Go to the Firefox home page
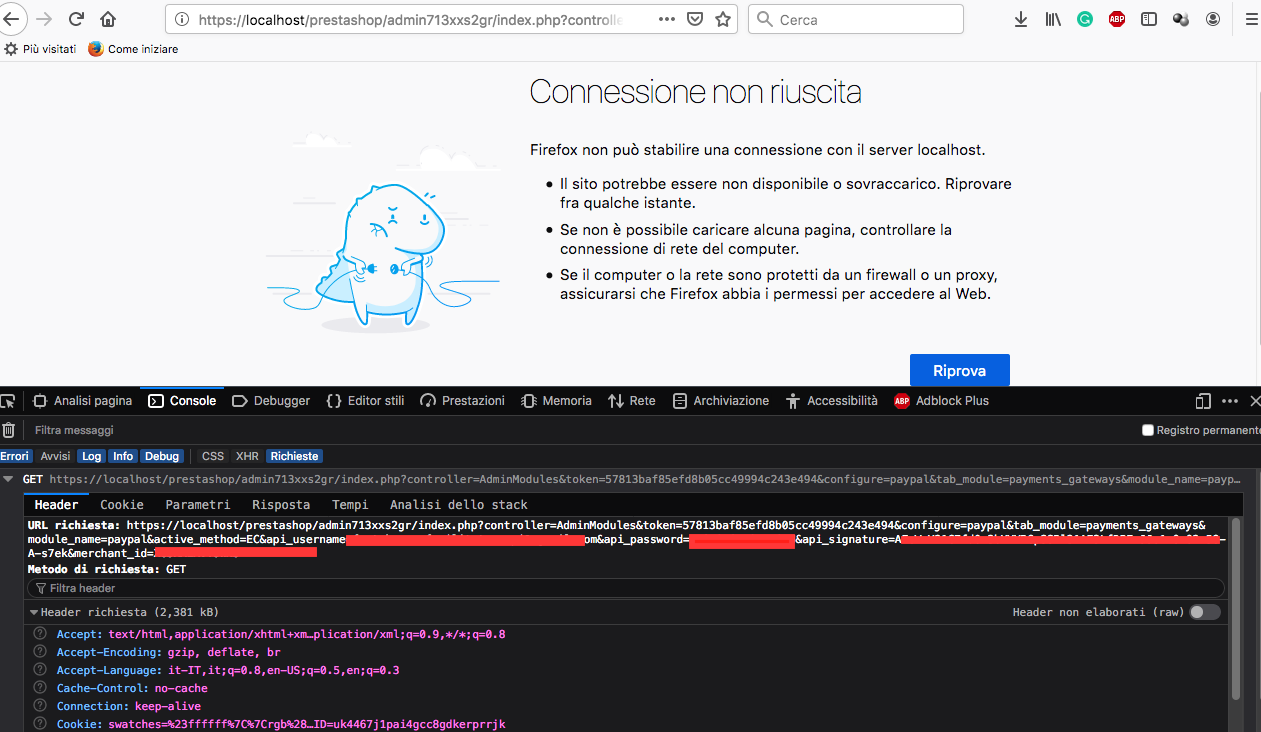Image resolution: width=1261 pixels, height=732 pixels. (x=108, y=19)
